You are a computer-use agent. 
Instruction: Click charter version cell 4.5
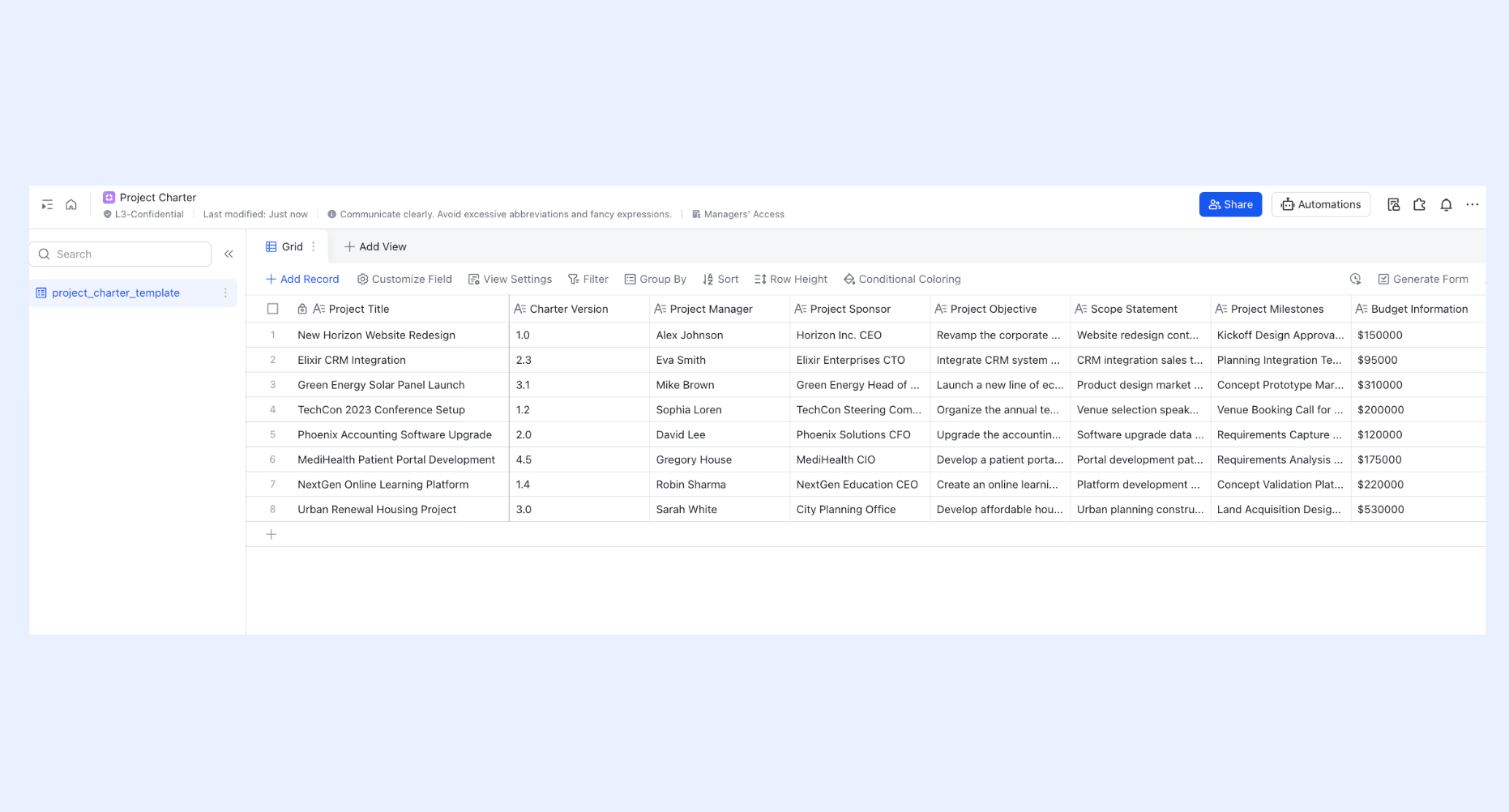pos(579,460)
